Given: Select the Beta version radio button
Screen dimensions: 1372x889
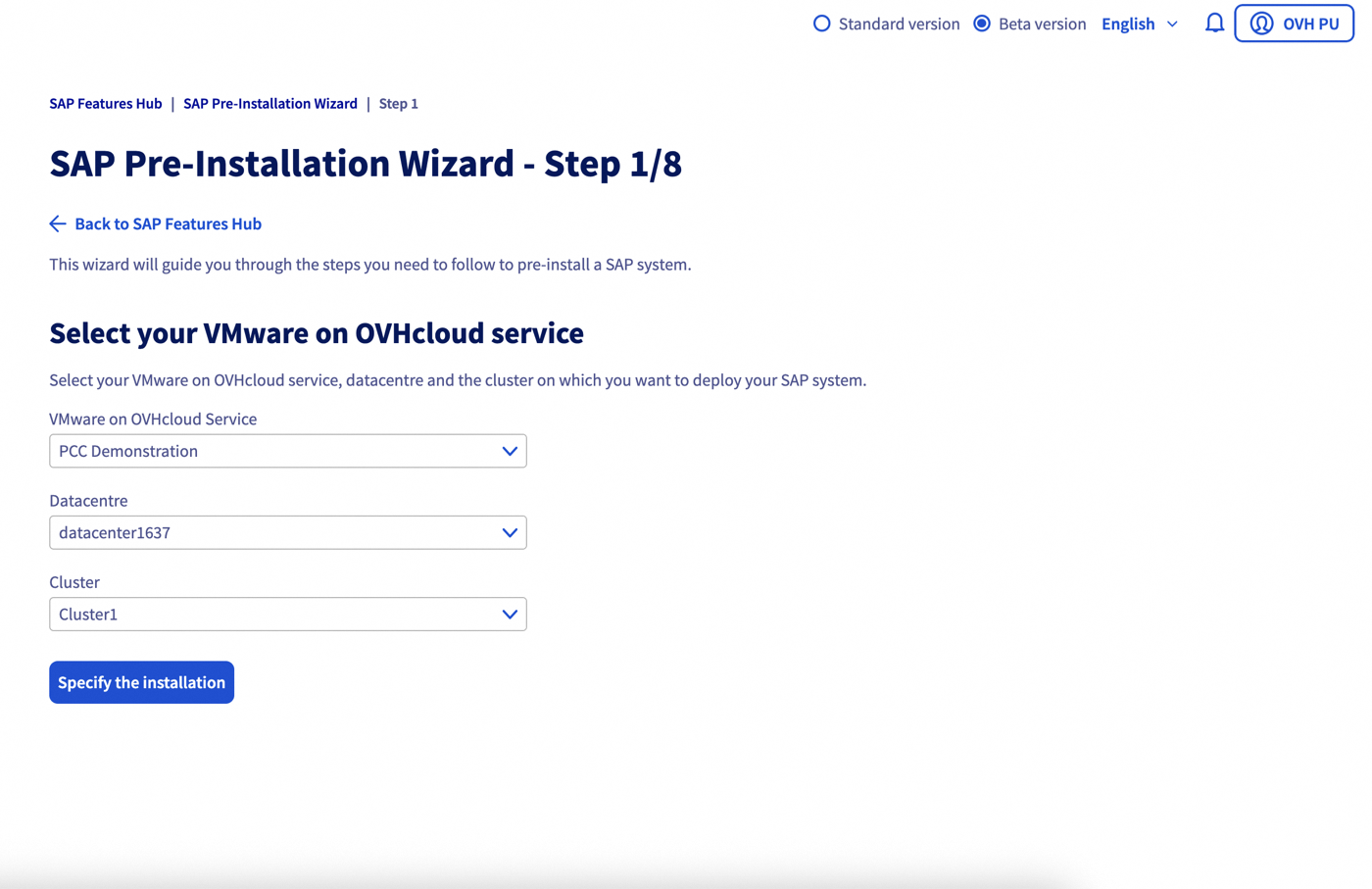Looking at the screenshot, I should coord(981,23).
